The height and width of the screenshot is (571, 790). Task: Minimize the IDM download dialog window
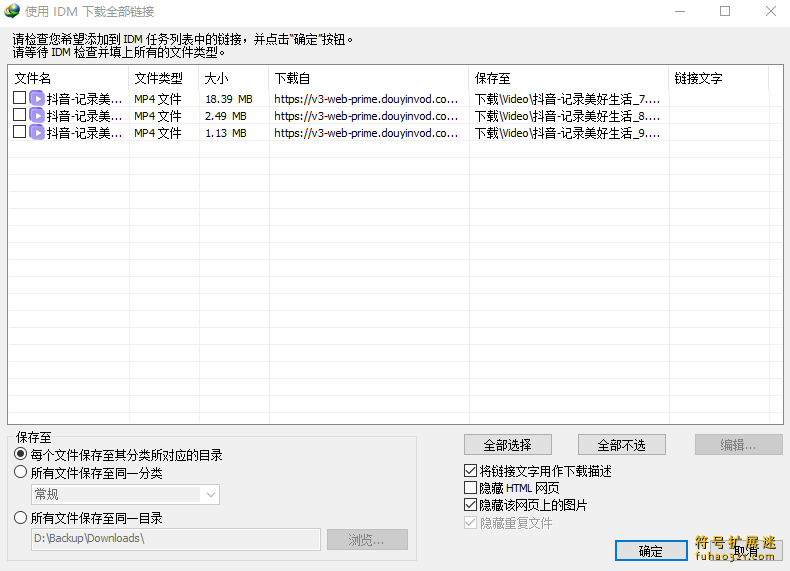coord(680,11)
